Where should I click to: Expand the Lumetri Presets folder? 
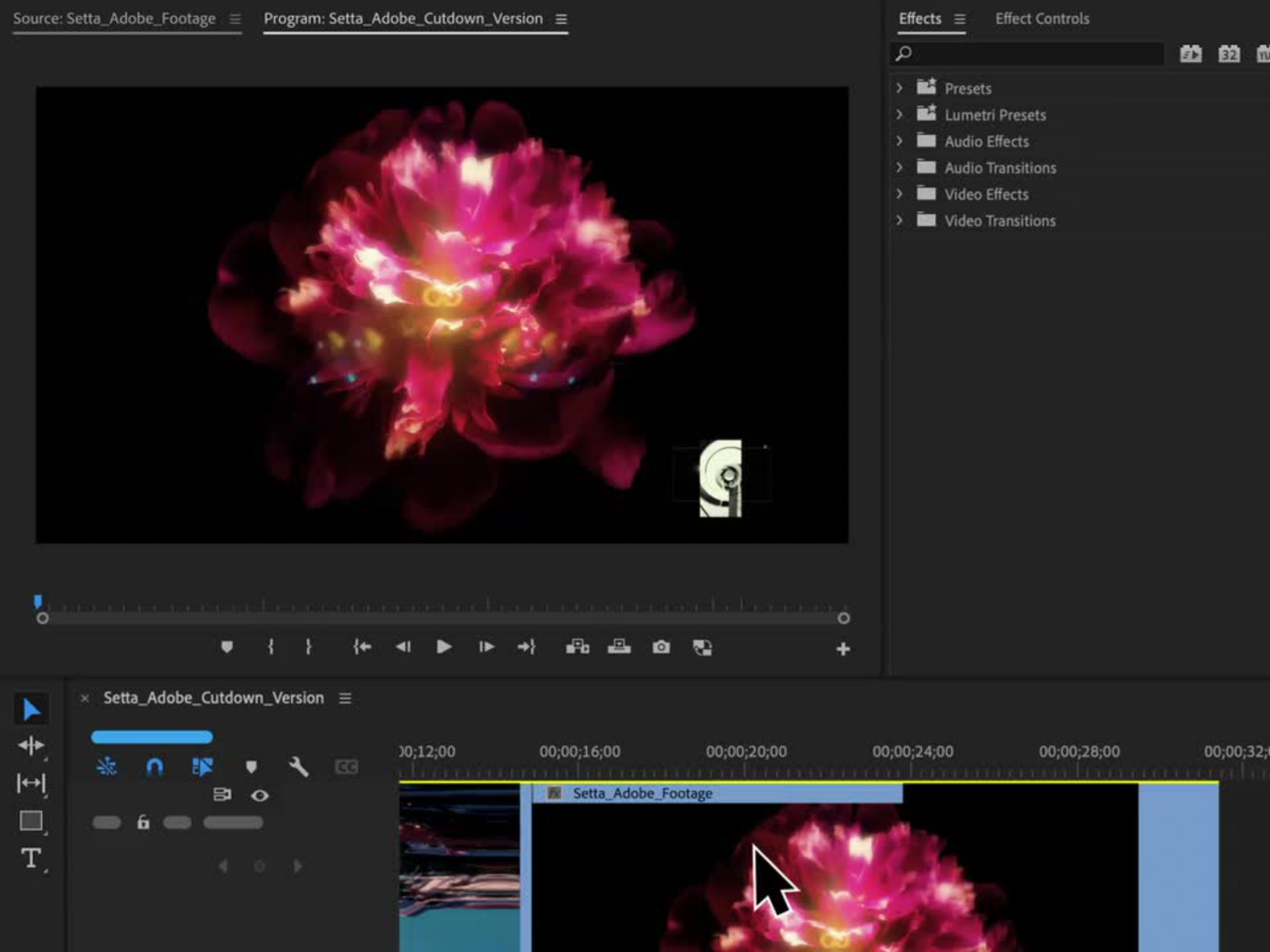pos(900,114)
